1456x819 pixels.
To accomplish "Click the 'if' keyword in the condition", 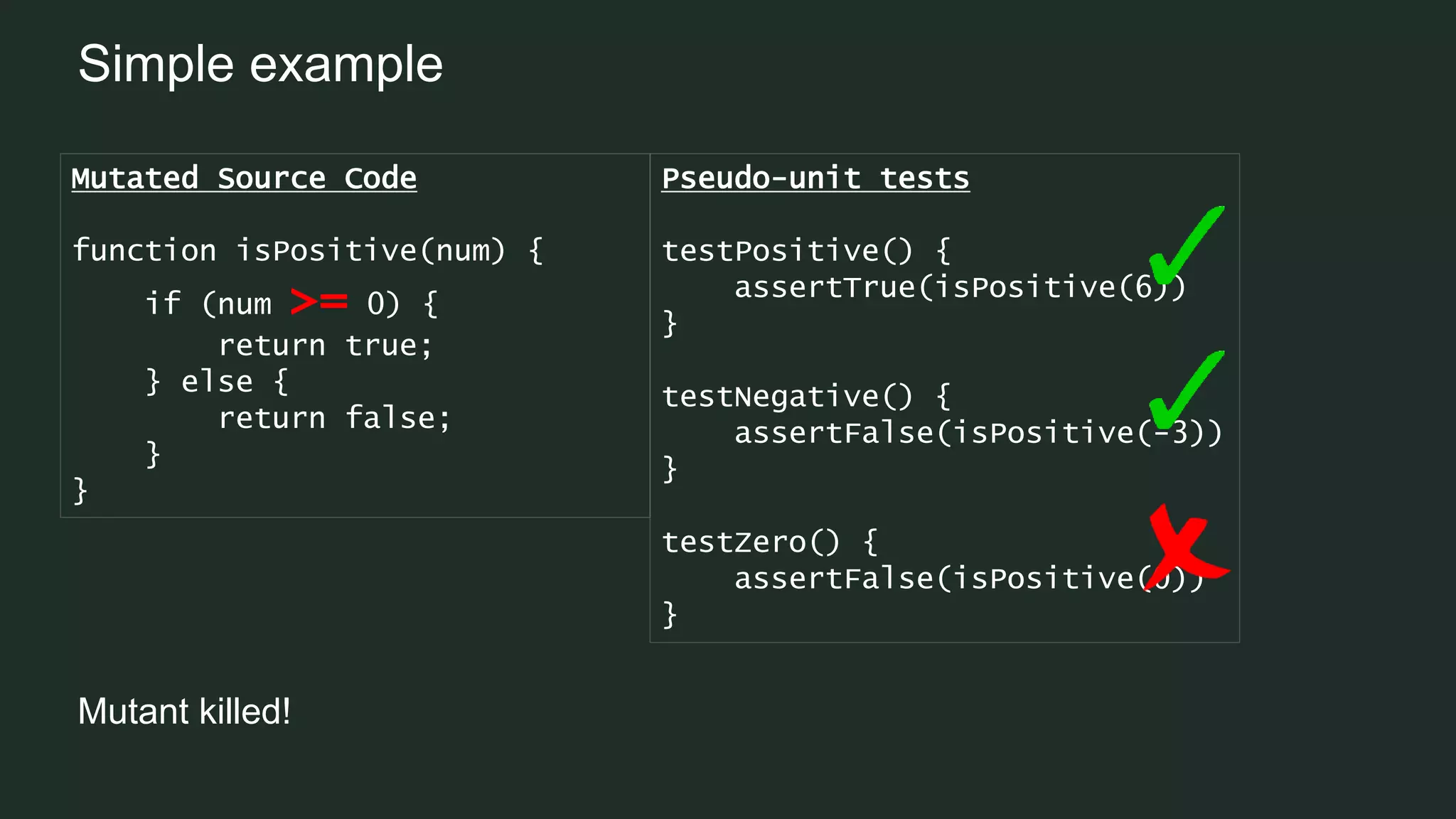I will [x=163, y=303].
